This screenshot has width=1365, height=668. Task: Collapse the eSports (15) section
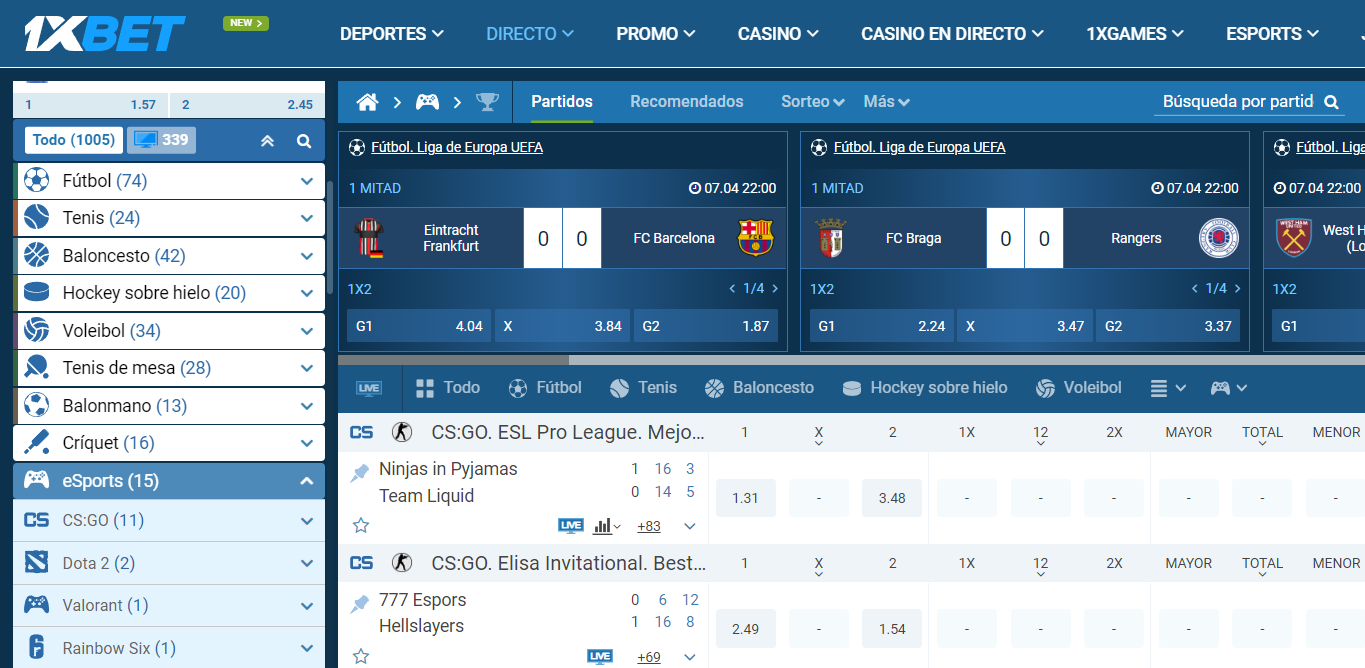point(307,481)
